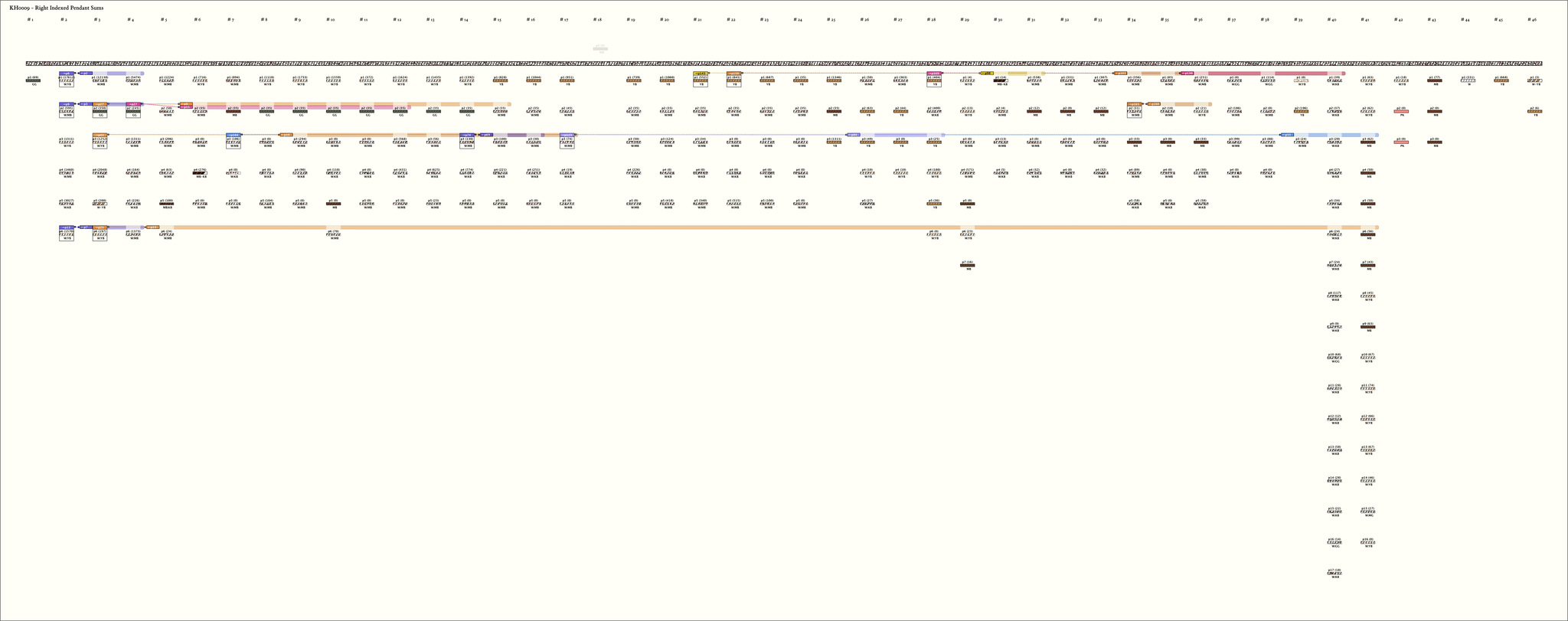
Task: Select pendant p17 at bottom of column 40
Action: click(x=1334, y=574)
